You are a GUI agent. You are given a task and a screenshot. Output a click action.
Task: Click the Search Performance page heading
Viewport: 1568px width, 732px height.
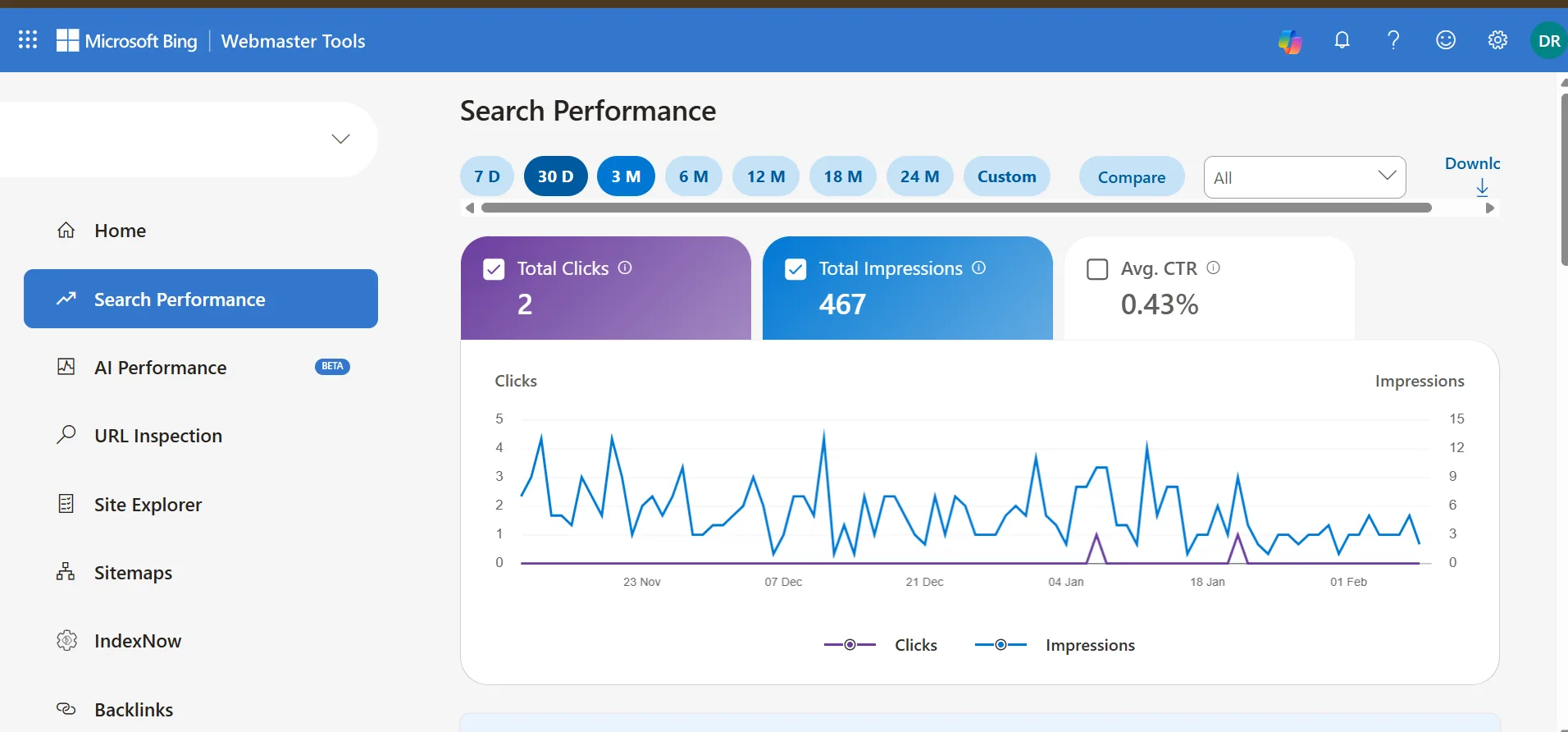(588, 110)
